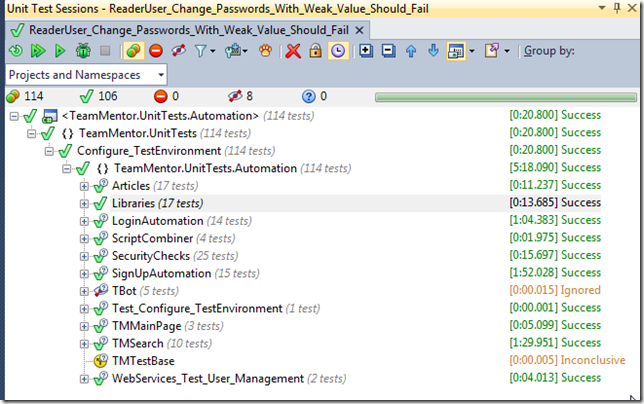Click the Export results icon
The height and width of the screenshot is (404, 644).
pos(492,51)
